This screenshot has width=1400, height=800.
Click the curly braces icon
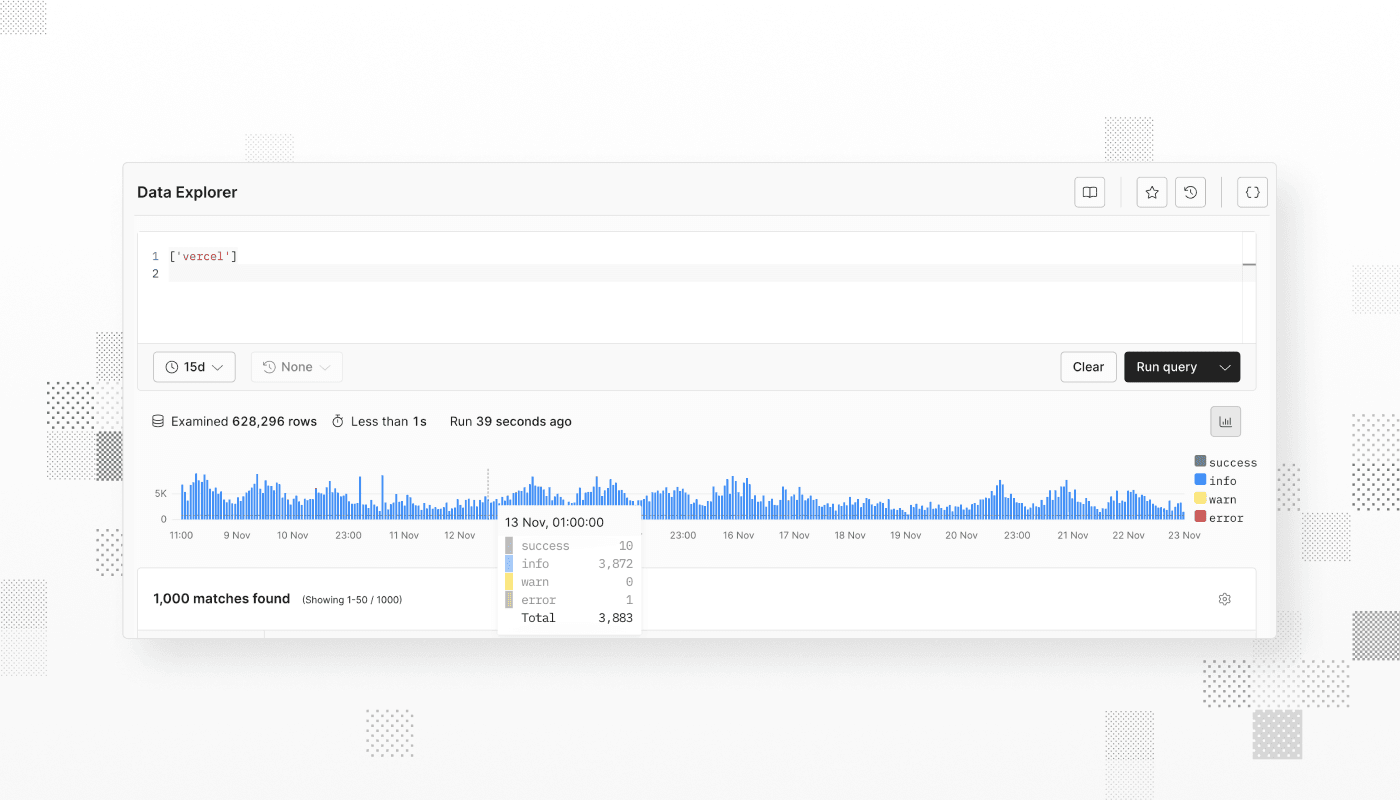click(1252, 192)
